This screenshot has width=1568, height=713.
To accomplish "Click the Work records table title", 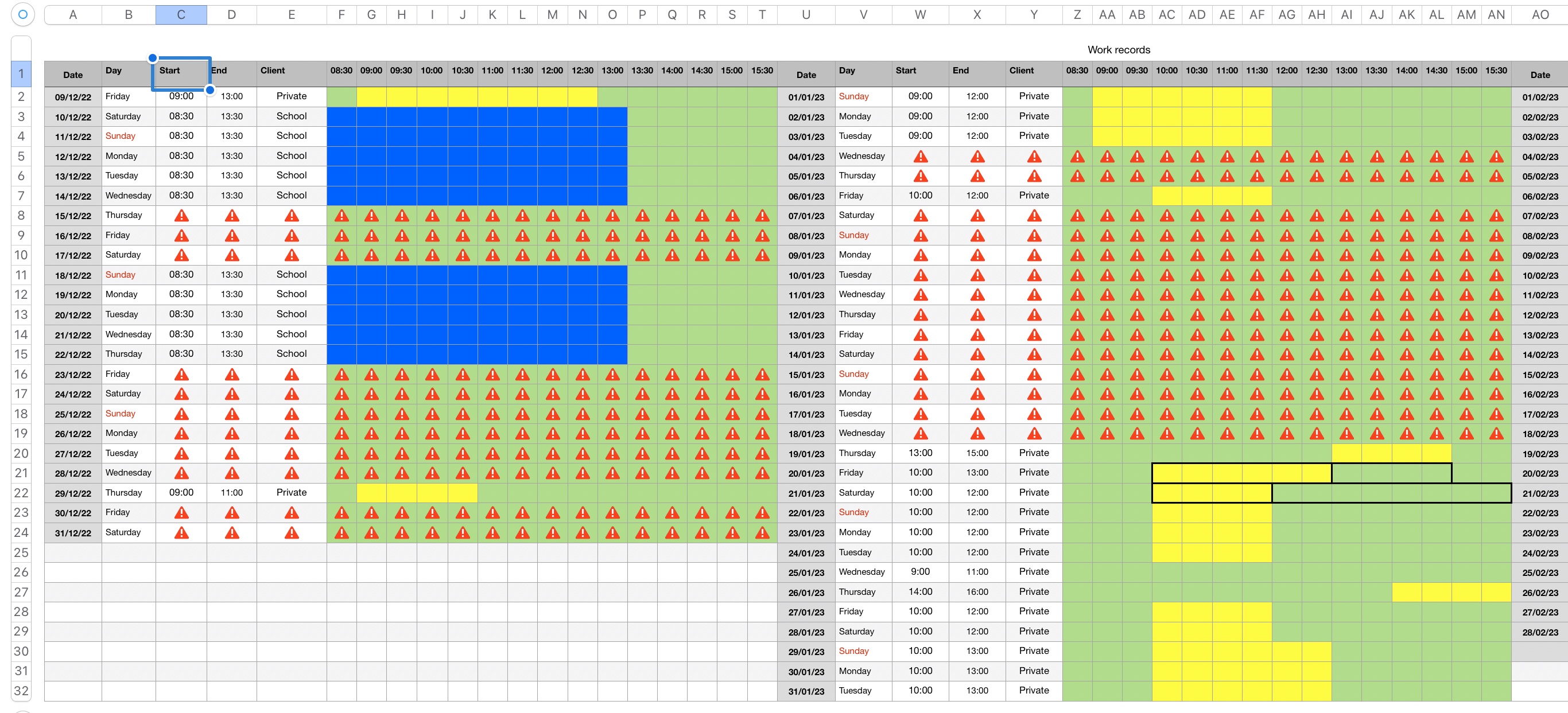I will (x=1118, y=50).
